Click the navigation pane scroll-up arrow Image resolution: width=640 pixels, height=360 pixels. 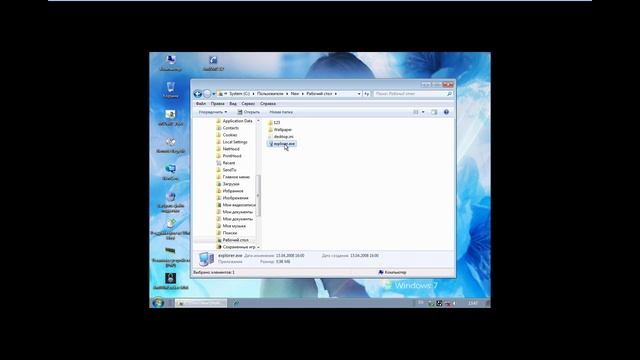click(258, 121)
